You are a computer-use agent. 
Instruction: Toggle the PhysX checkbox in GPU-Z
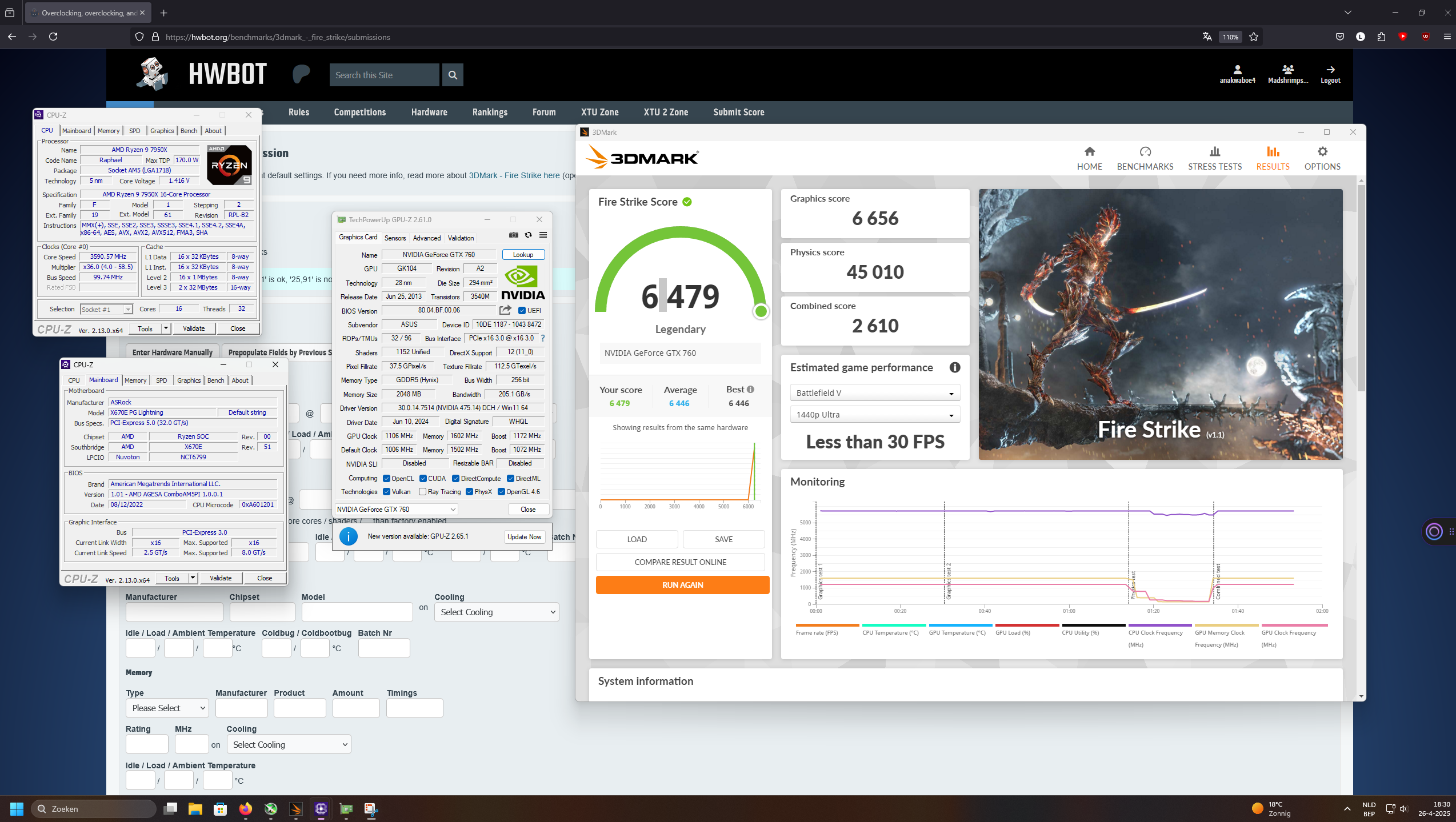pos(469,492)
